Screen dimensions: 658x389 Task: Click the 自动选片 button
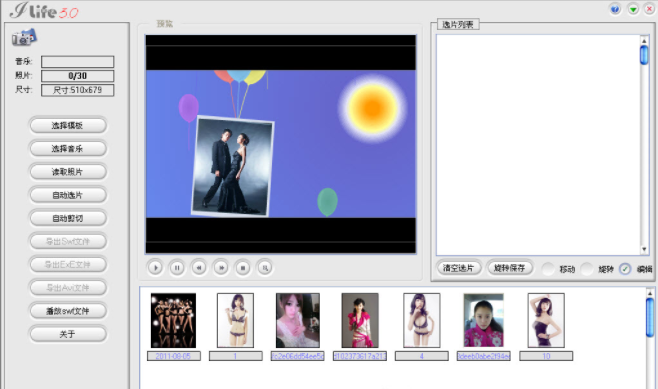(68, 195)
